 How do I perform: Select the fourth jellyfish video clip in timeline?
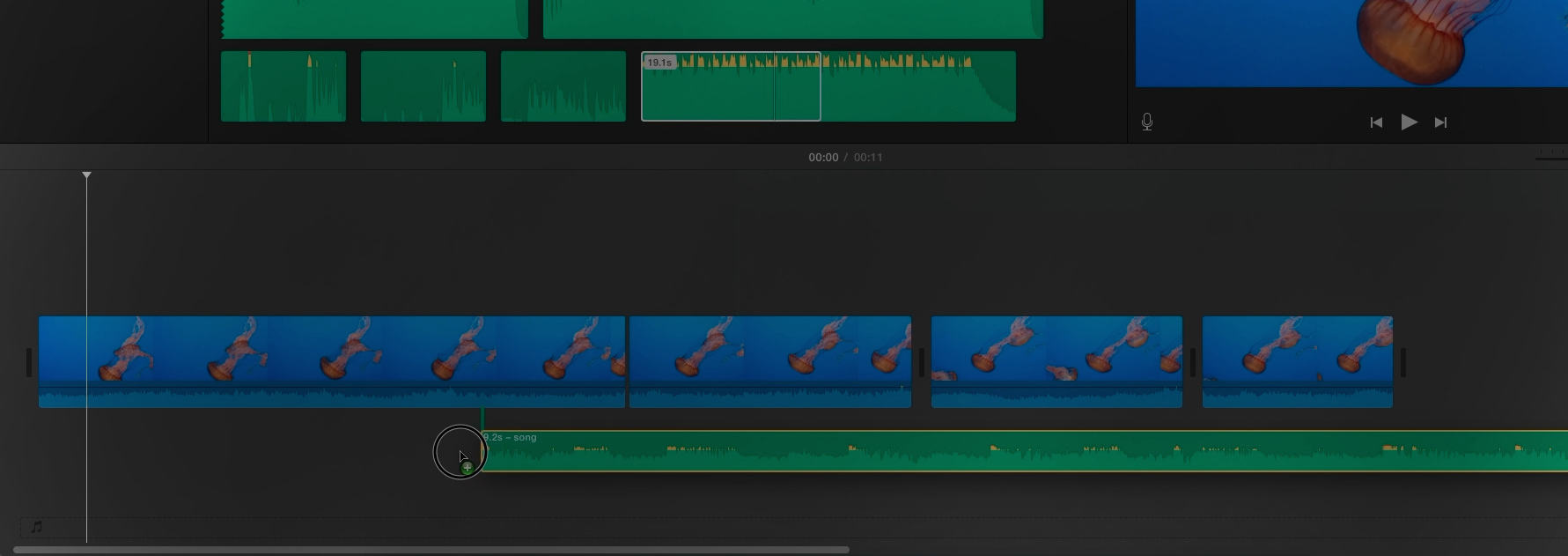point(1297,361)
